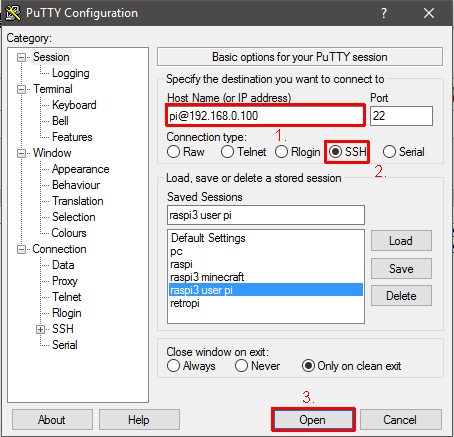The height and width of the screenshot is (437, 454).
Task: Click the Open button
Action: click(313, 420)
